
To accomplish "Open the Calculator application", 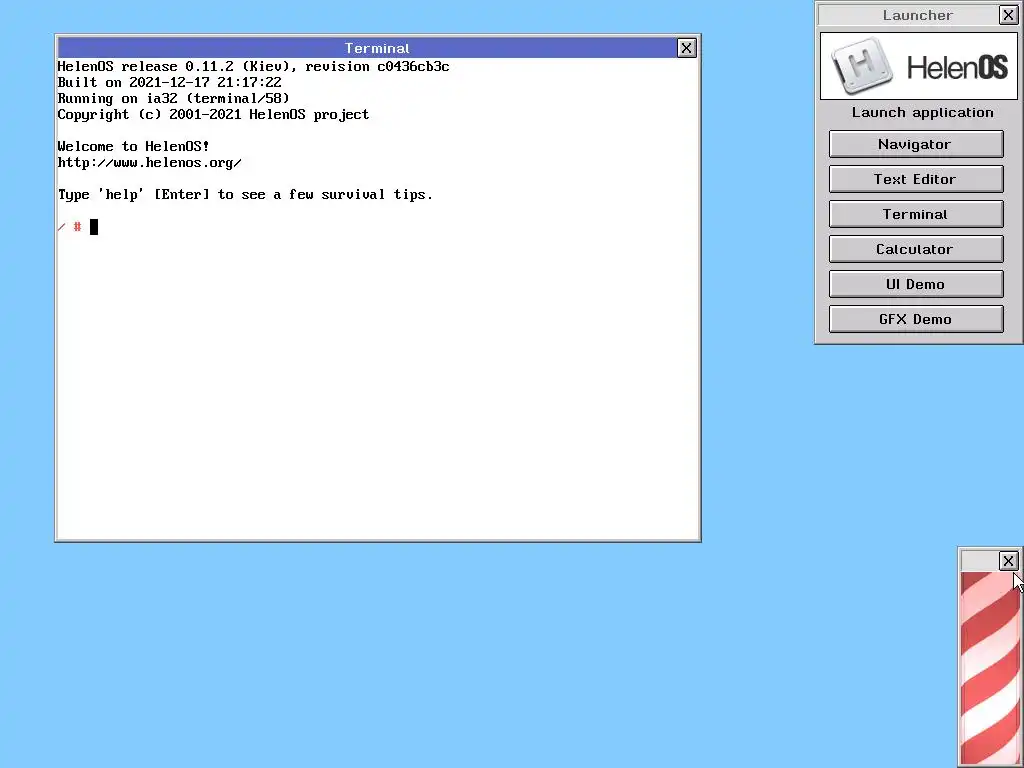I will click(x=916, y=249).
